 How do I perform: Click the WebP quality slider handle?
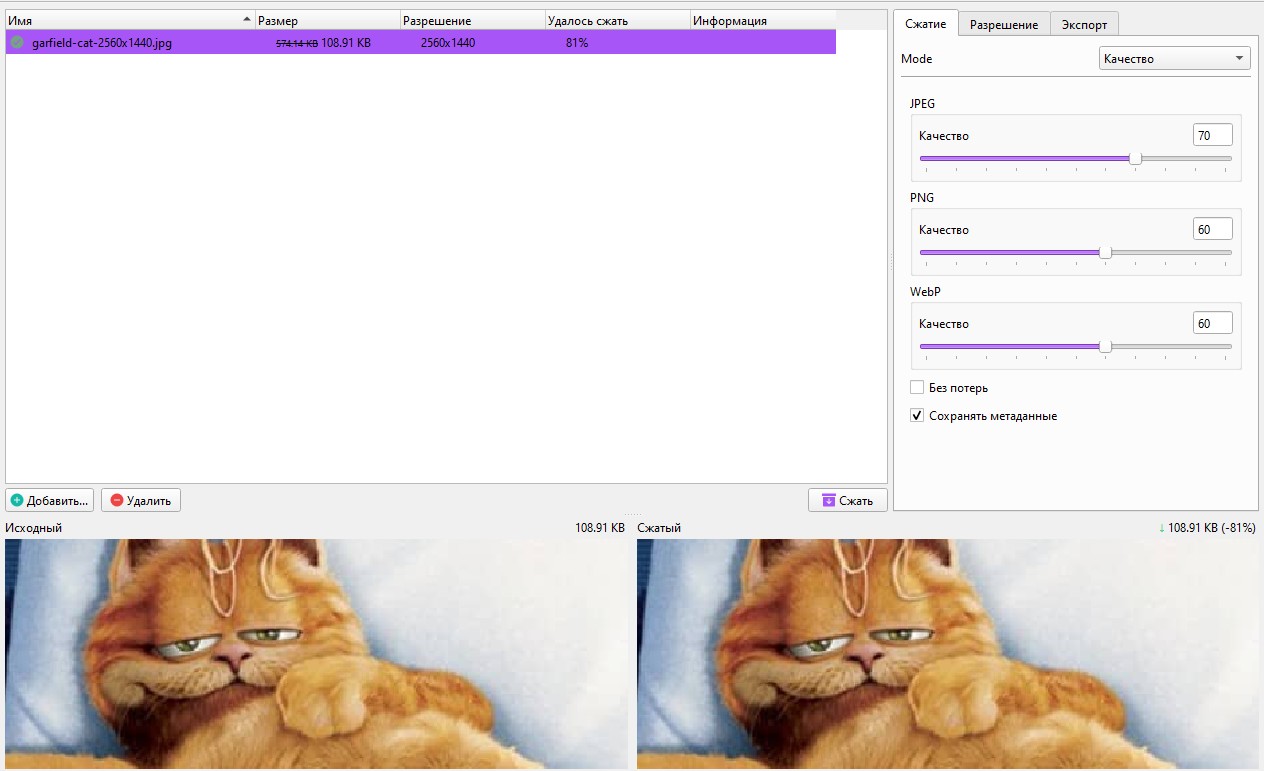1105,346
